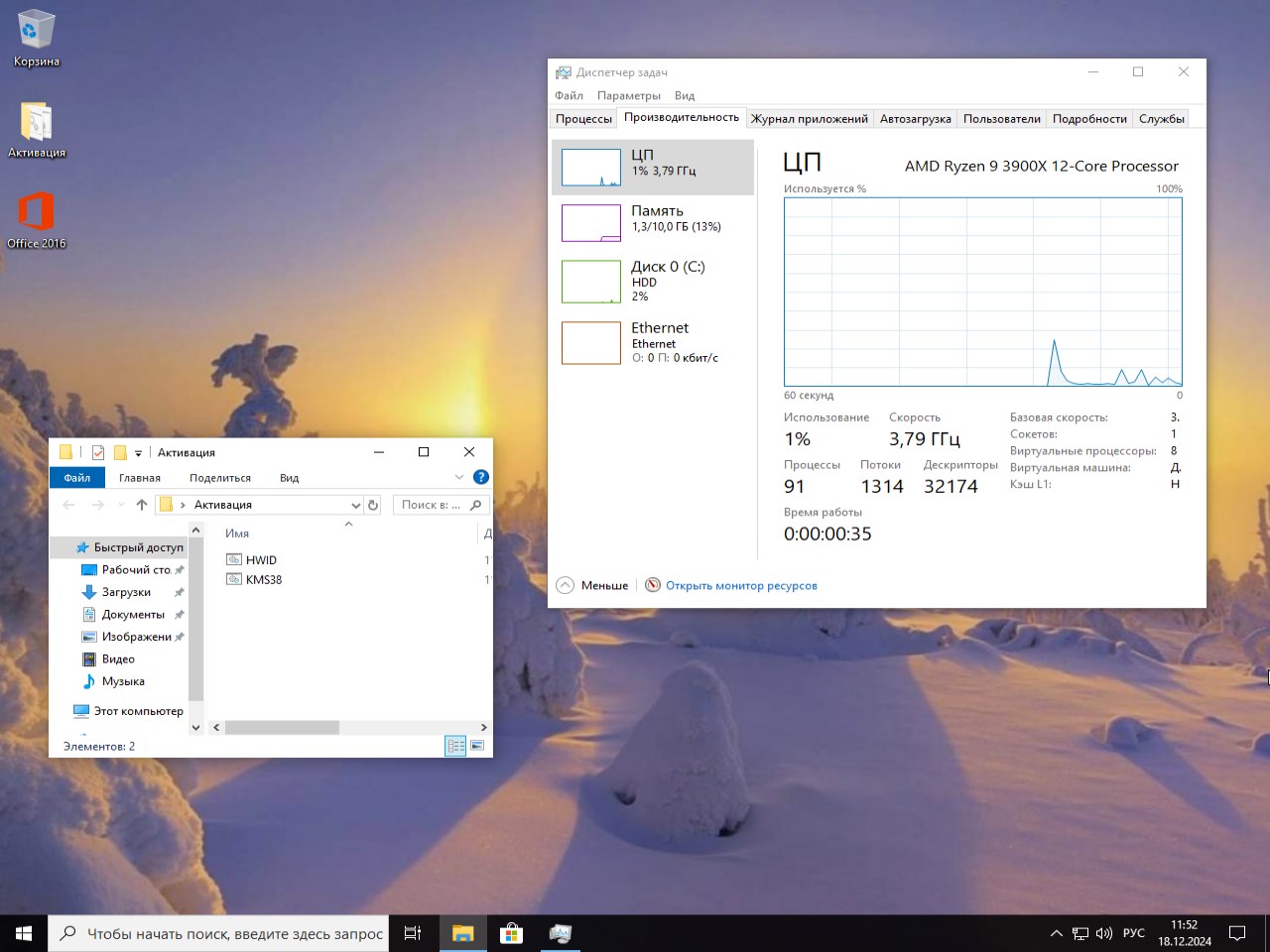Viewport: 1270px width, 952px height.
Task: Open the Параметры menu in Task Manager
Action: (628, 95)
